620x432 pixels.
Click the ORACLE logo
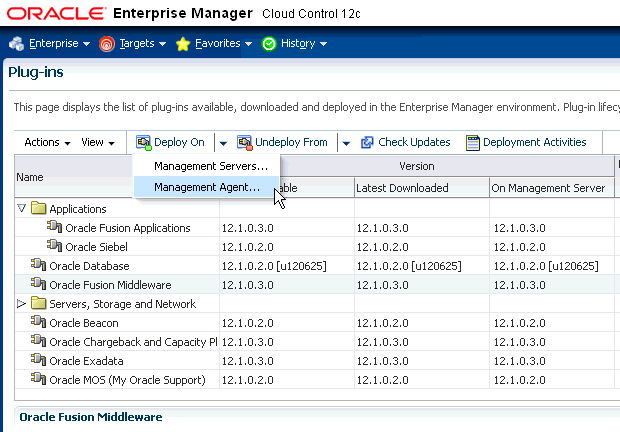point(57,13)
